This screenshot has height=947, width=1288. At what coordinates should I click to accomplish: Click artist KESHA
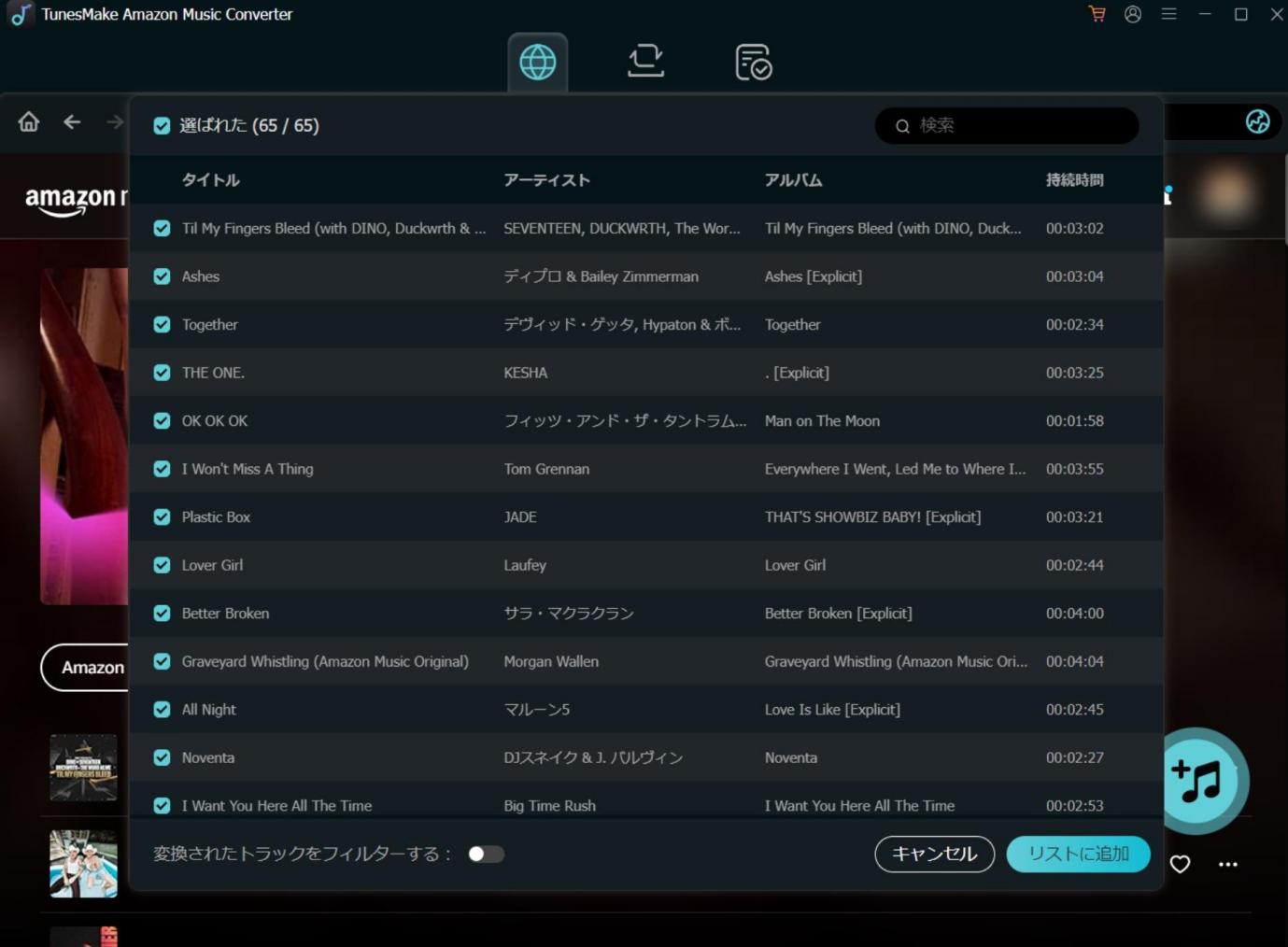526,373
